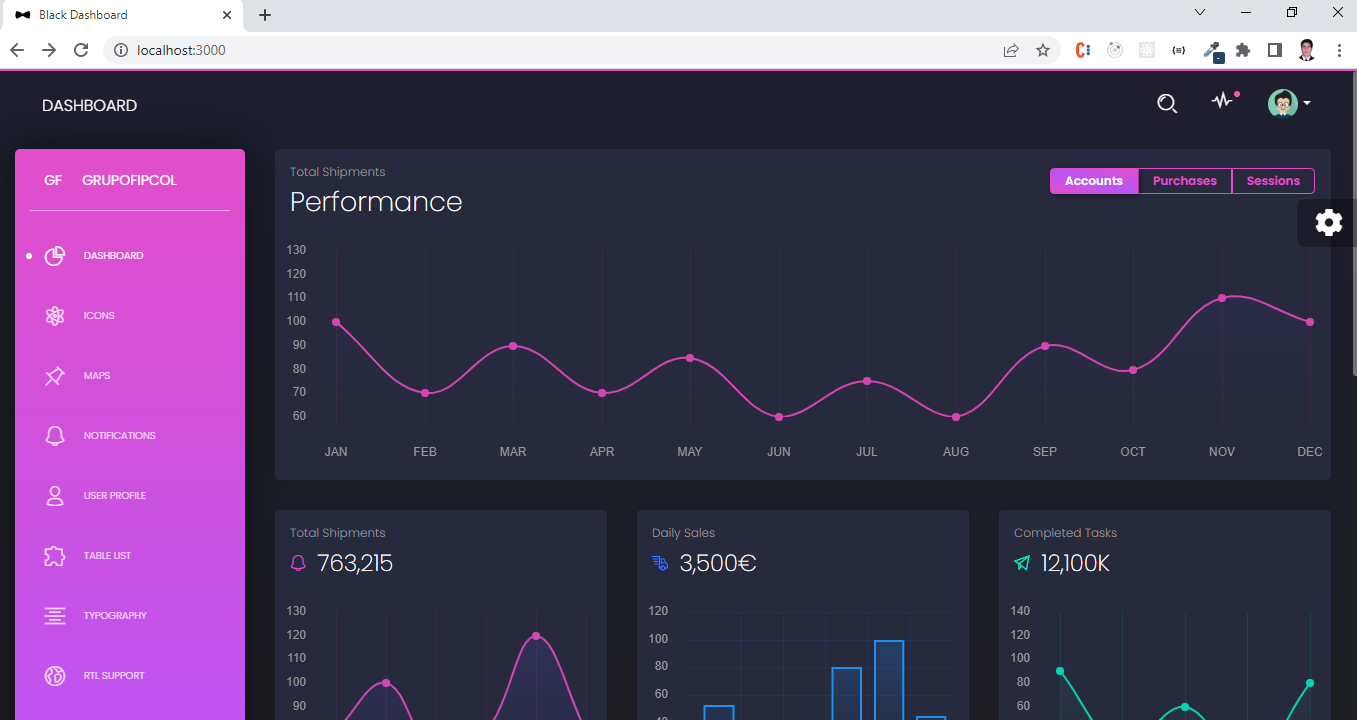
Task: Open the browser tab search chevron
Action: 1198,15
